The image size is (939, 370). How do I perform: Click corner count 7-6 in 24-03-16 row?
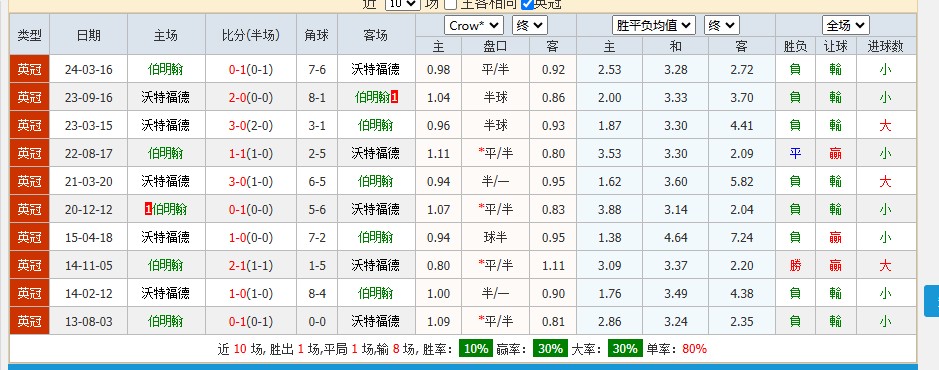(317, 69)
